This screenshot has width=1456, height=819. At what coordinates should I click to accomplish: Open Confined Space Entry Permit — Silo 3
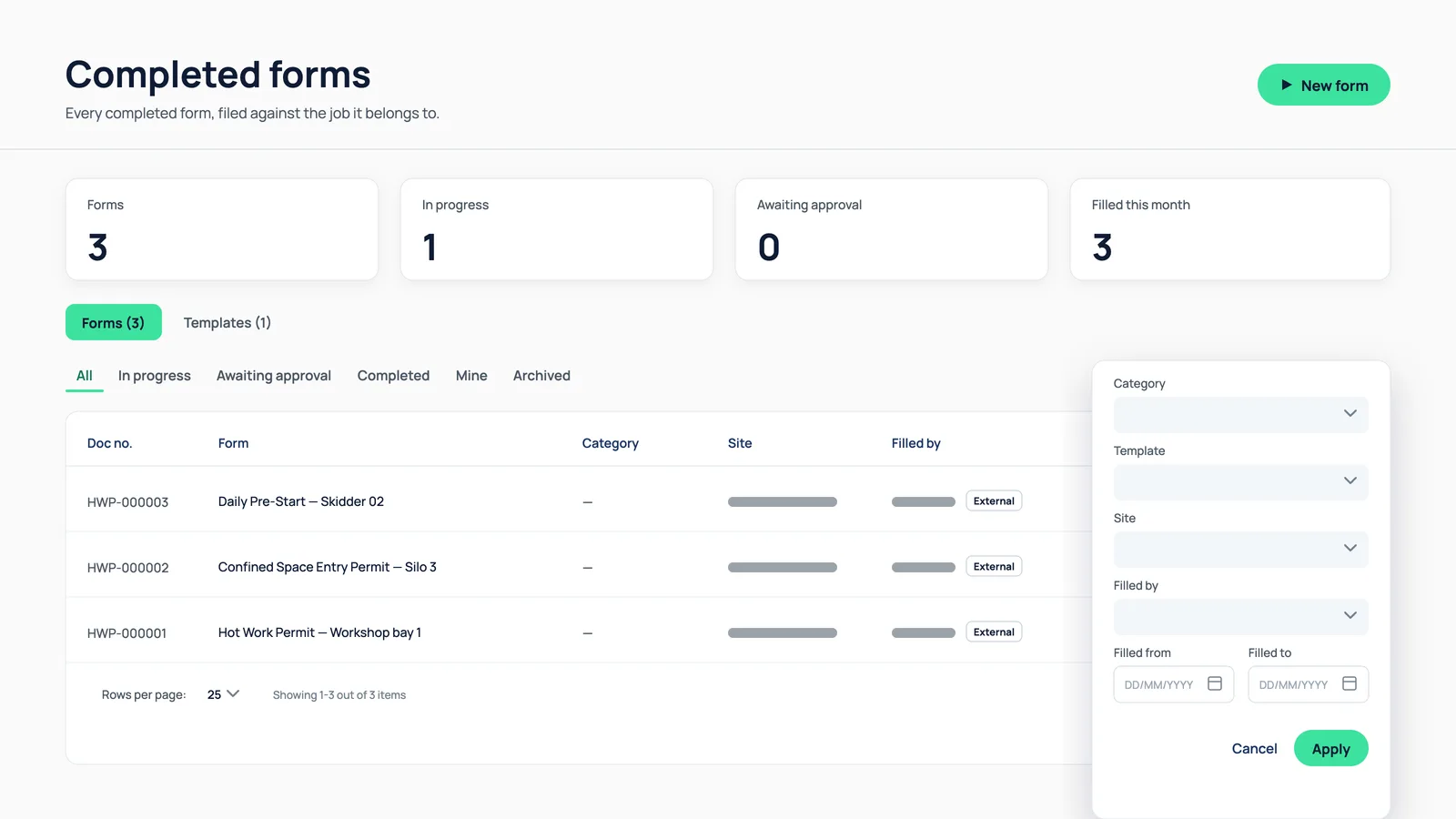pyautogui.click(x=328, y=567)
